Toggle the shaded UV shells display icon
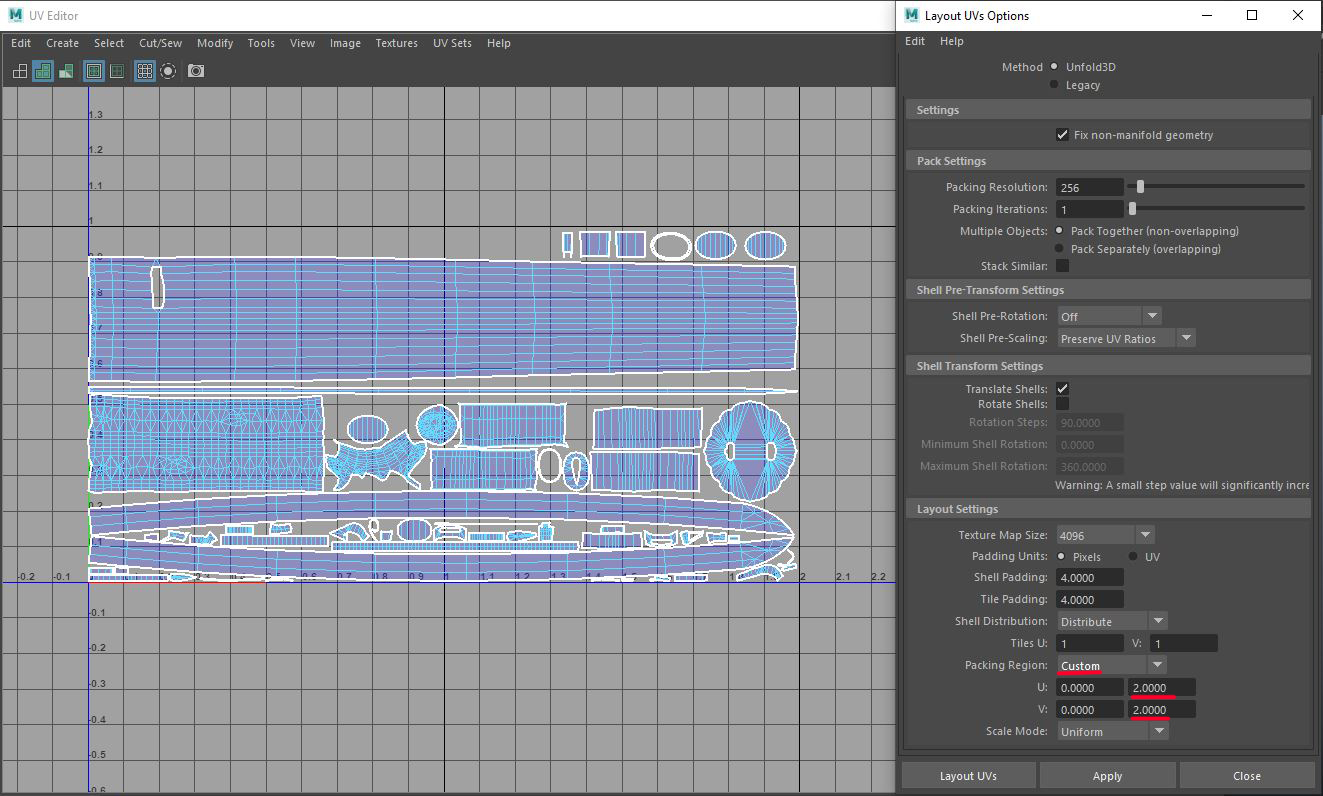 click(42, 71)
